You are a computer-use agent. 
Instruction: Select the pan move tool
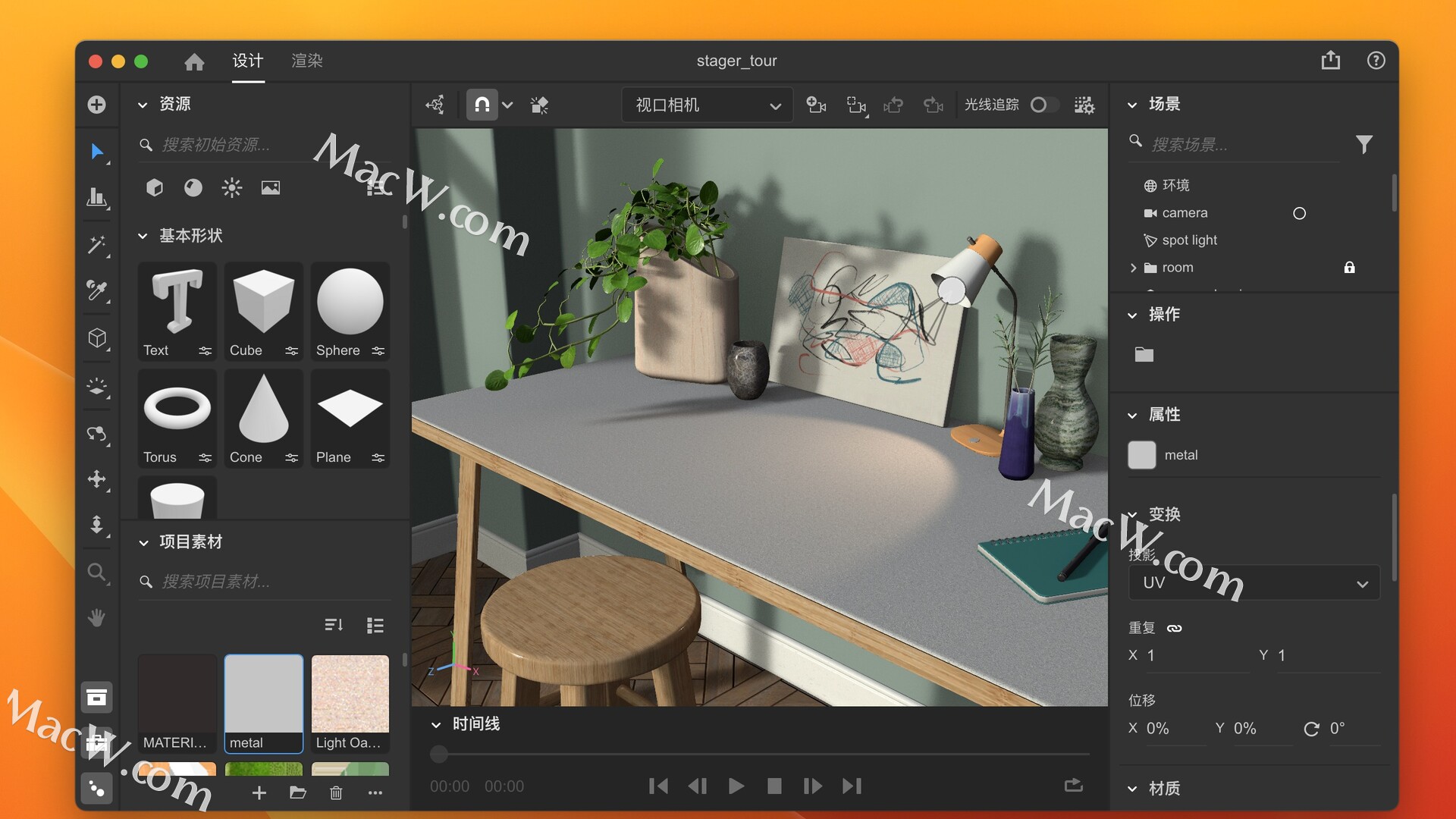coord(97,479)
